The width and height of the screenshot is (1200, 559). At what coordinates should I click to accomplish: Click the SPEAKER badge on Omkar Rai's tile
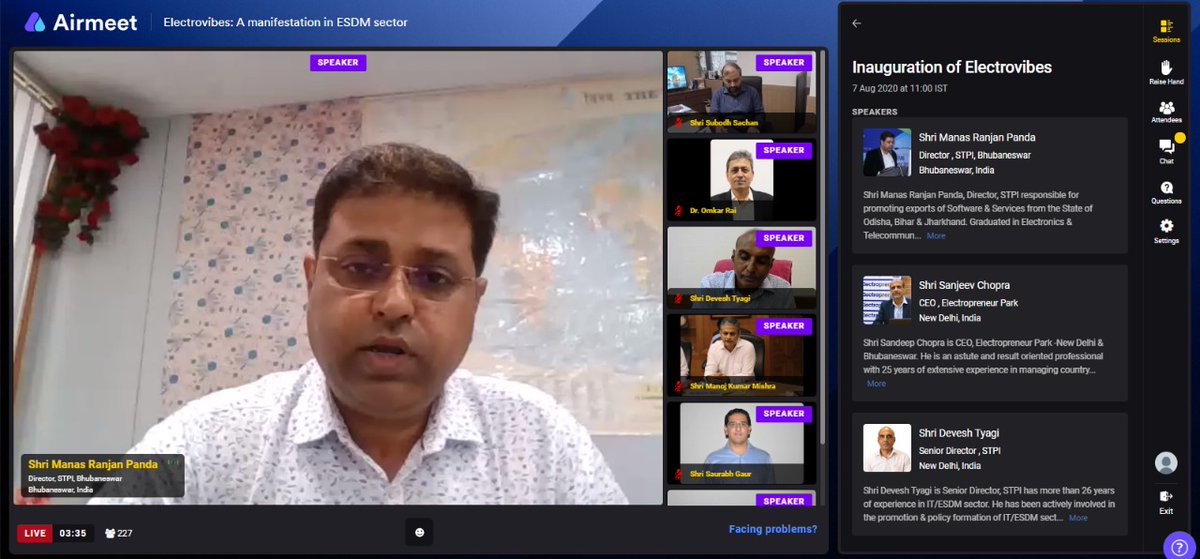(784, 150)
